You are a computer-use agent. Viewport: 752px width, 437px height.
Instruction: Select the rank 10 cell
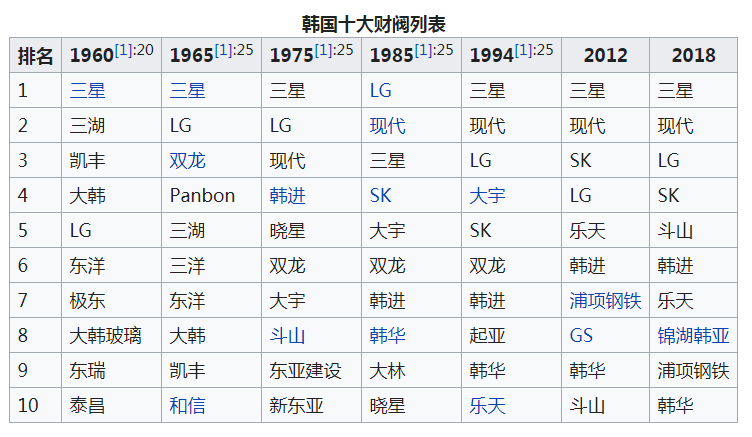(35, 406)
